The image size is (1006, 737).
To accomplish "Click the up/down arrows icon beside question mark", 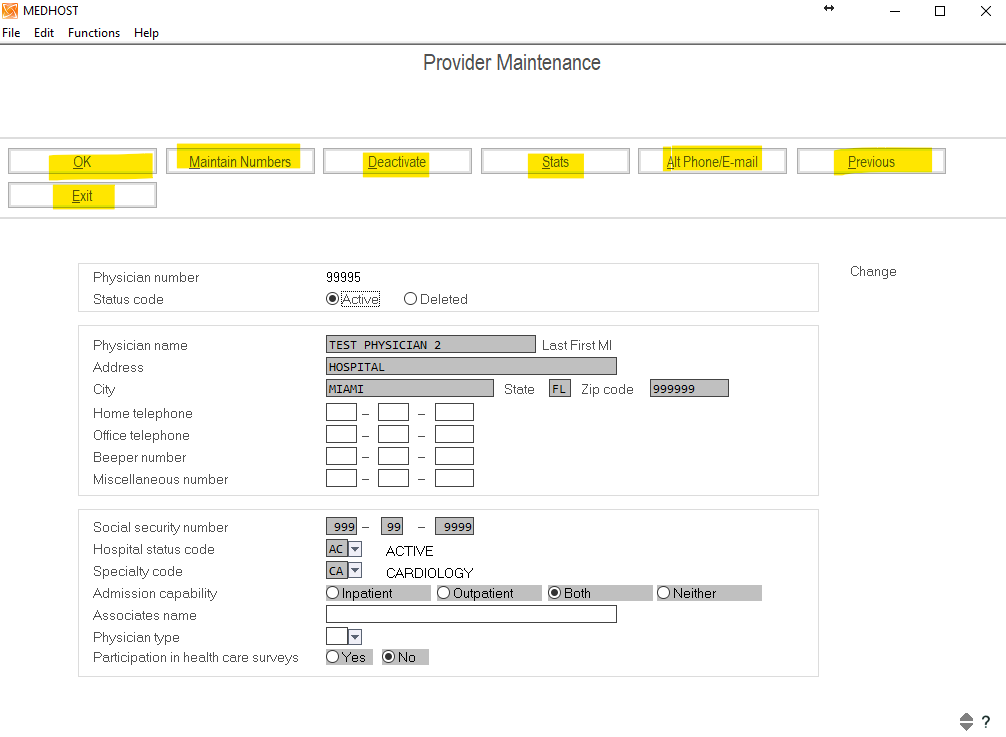I will coord(966,722).
